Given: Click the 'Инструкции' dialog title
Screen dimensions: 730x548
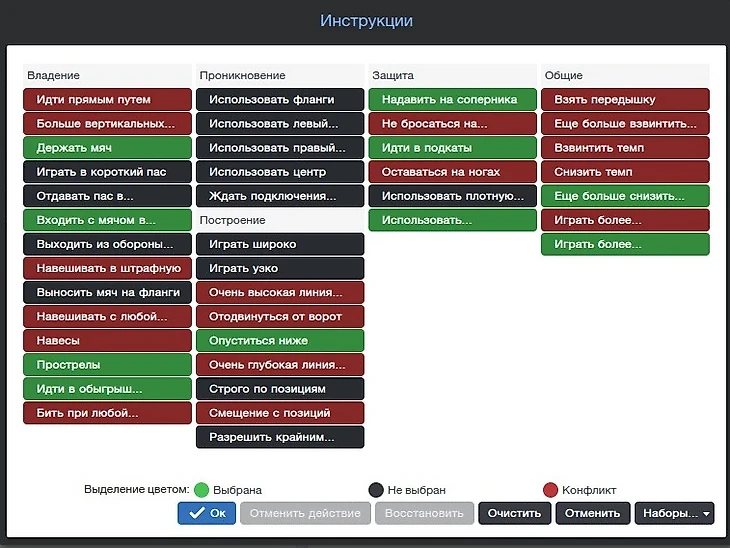Looking at the screenshot, I should pyautogui.click(x=366, y=21).
